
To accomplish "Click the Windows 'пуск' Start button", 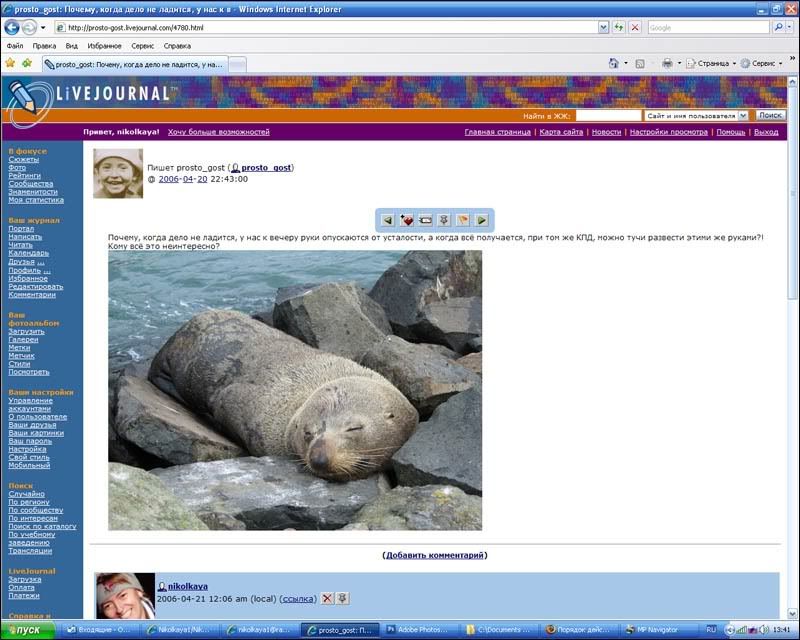I will tap(28, 630).
